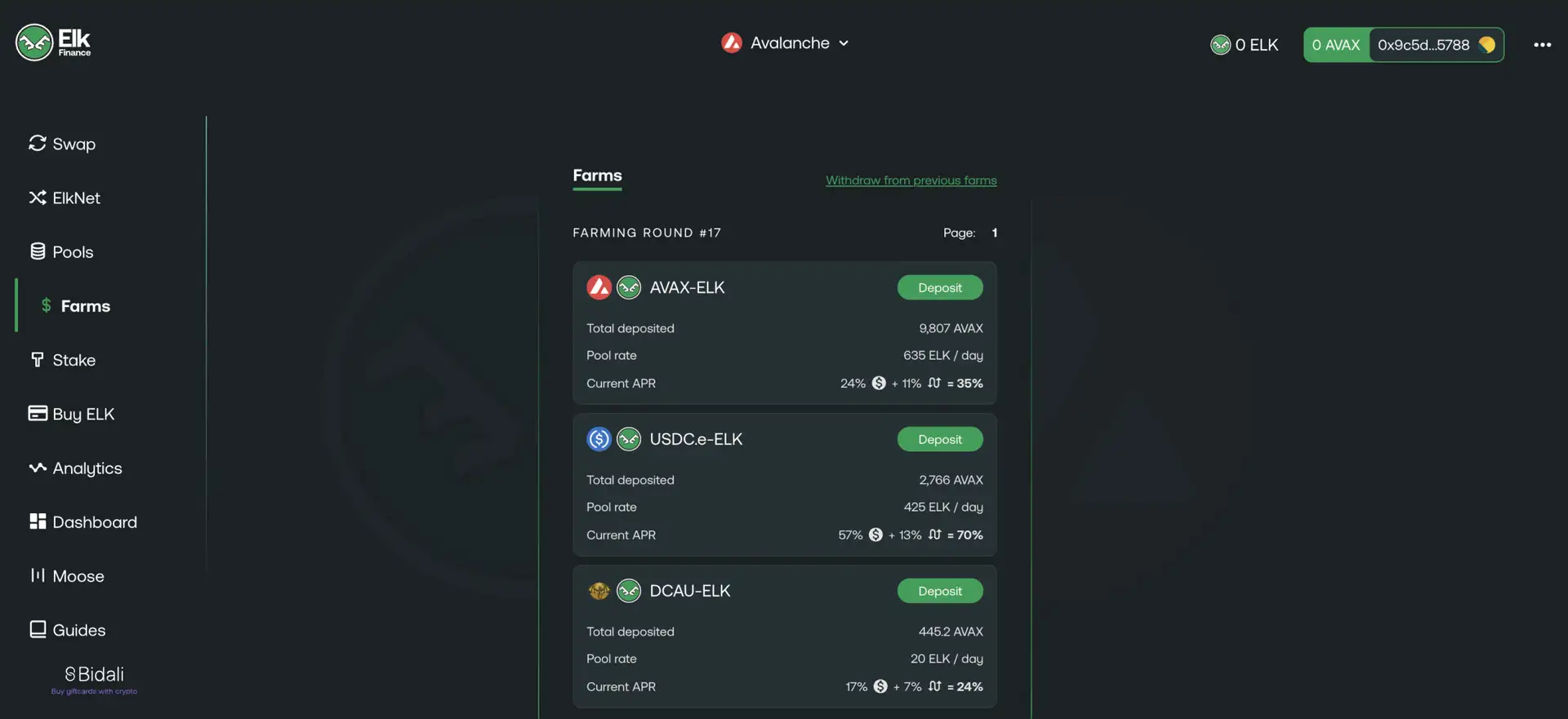Click the Elk Finance logo
Screen dimensions: 1568x719
pos(53,42)
